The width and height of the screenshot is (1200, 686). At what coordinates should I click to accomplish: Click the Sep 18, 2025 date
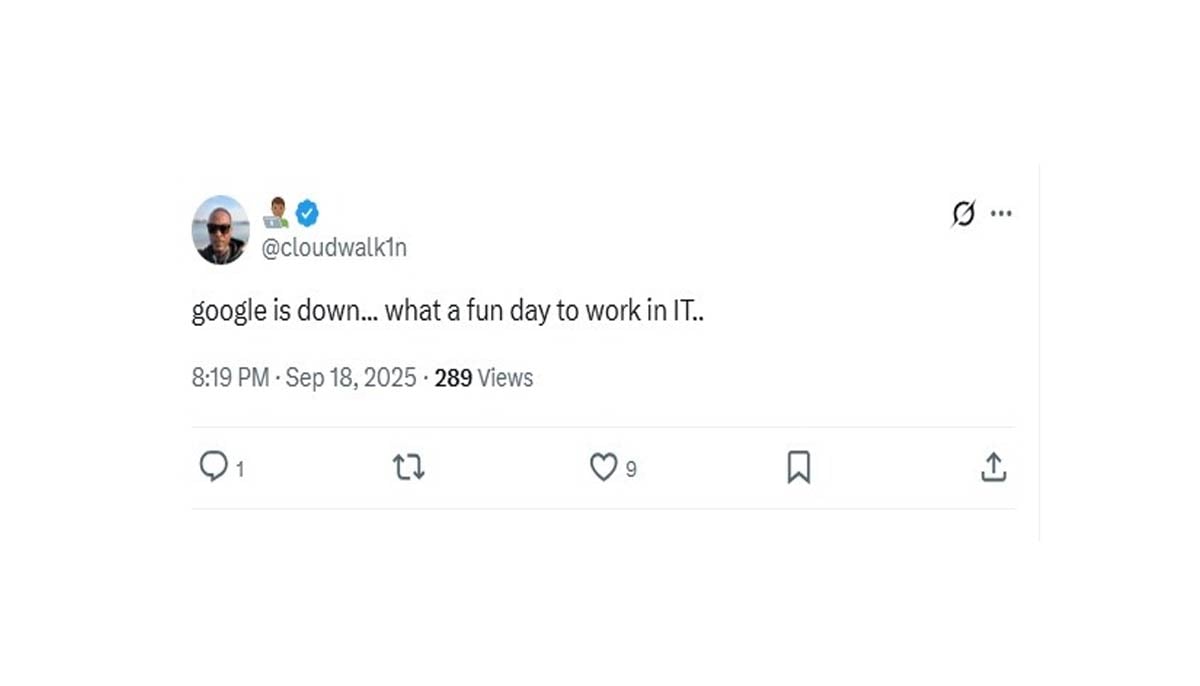pos(351,378)
